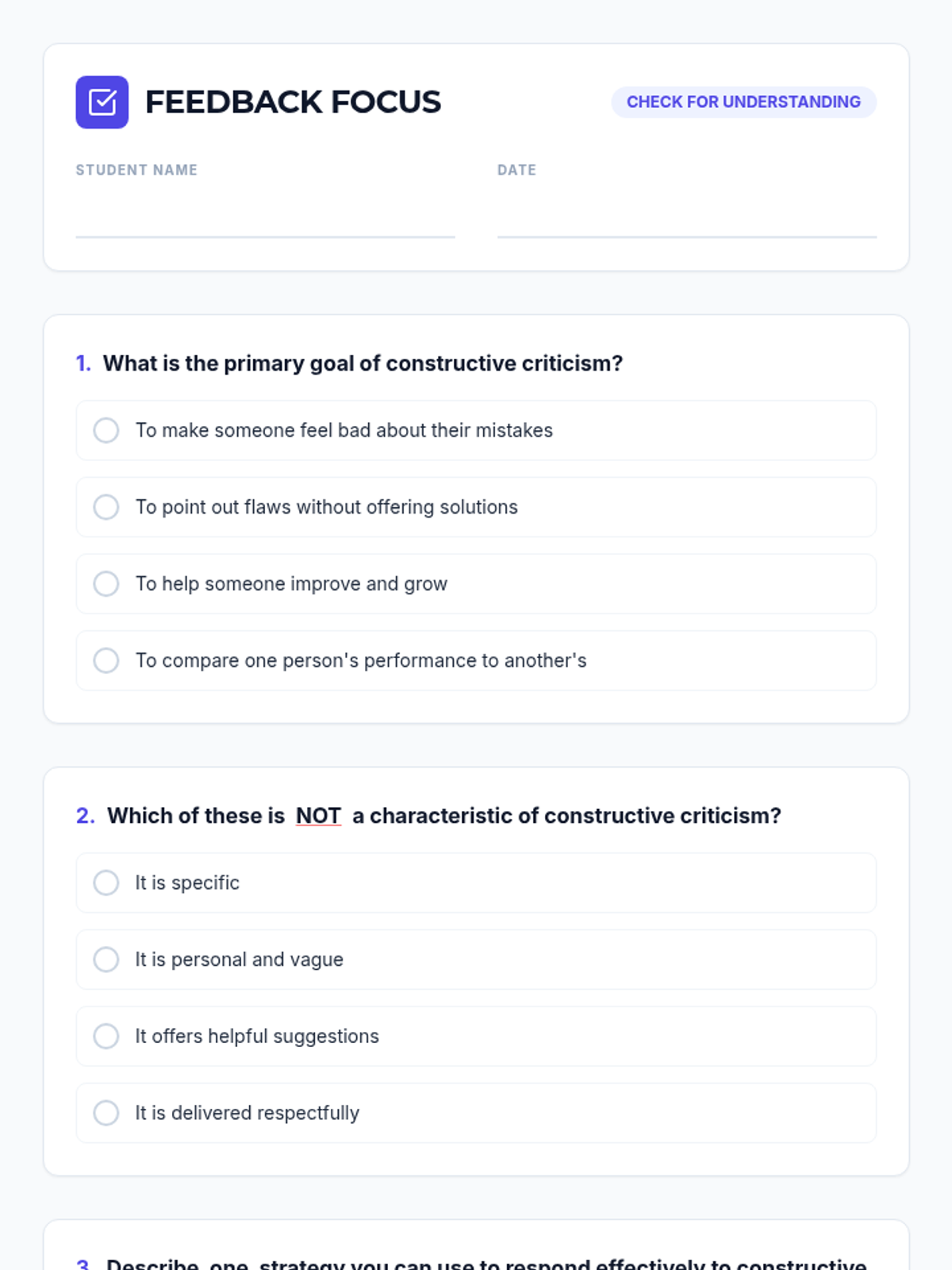Click the Check for Understanding badge

tap(743, 102)
